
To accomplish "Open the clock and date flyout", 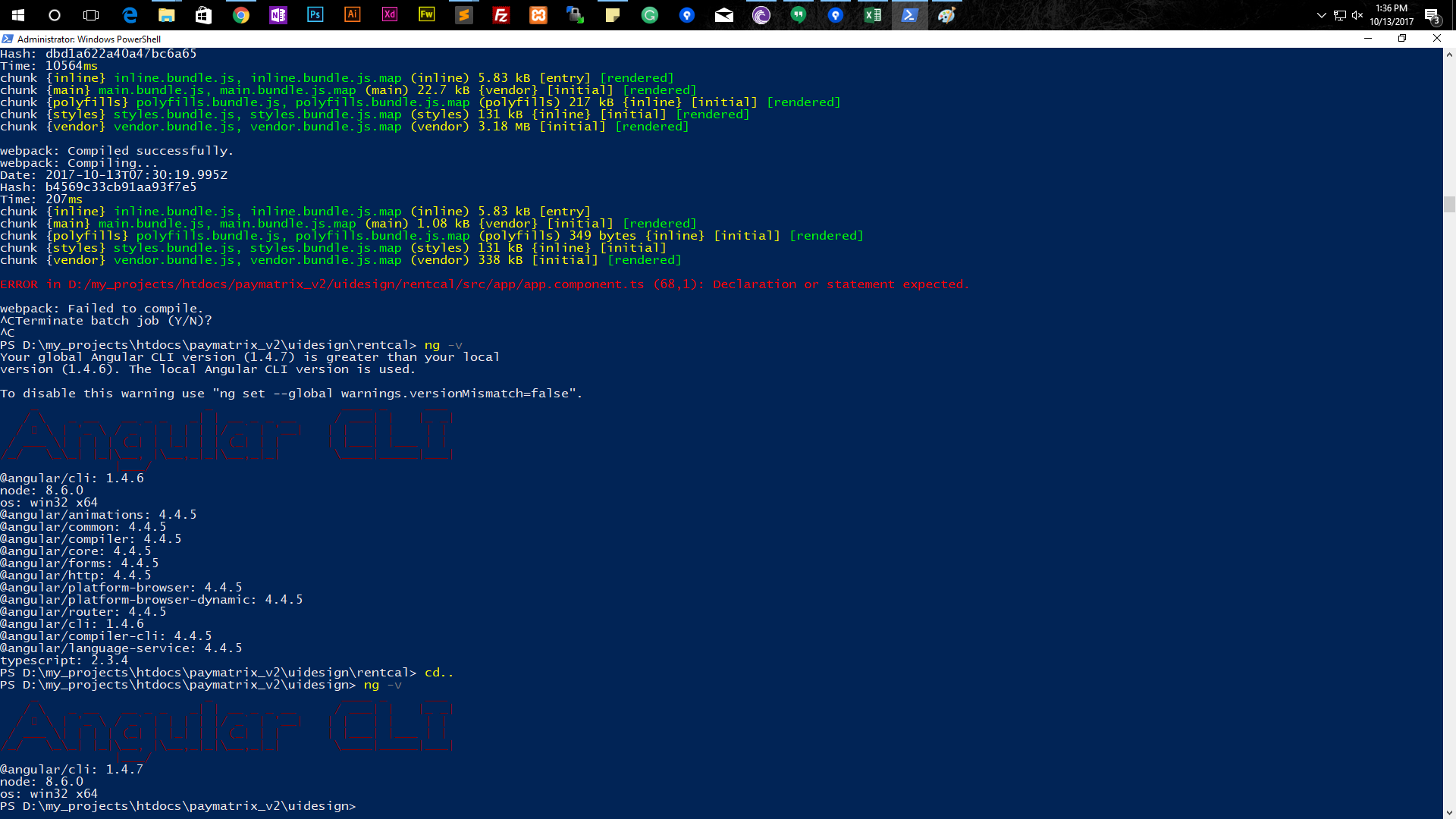I will (x=1392, y=15).
